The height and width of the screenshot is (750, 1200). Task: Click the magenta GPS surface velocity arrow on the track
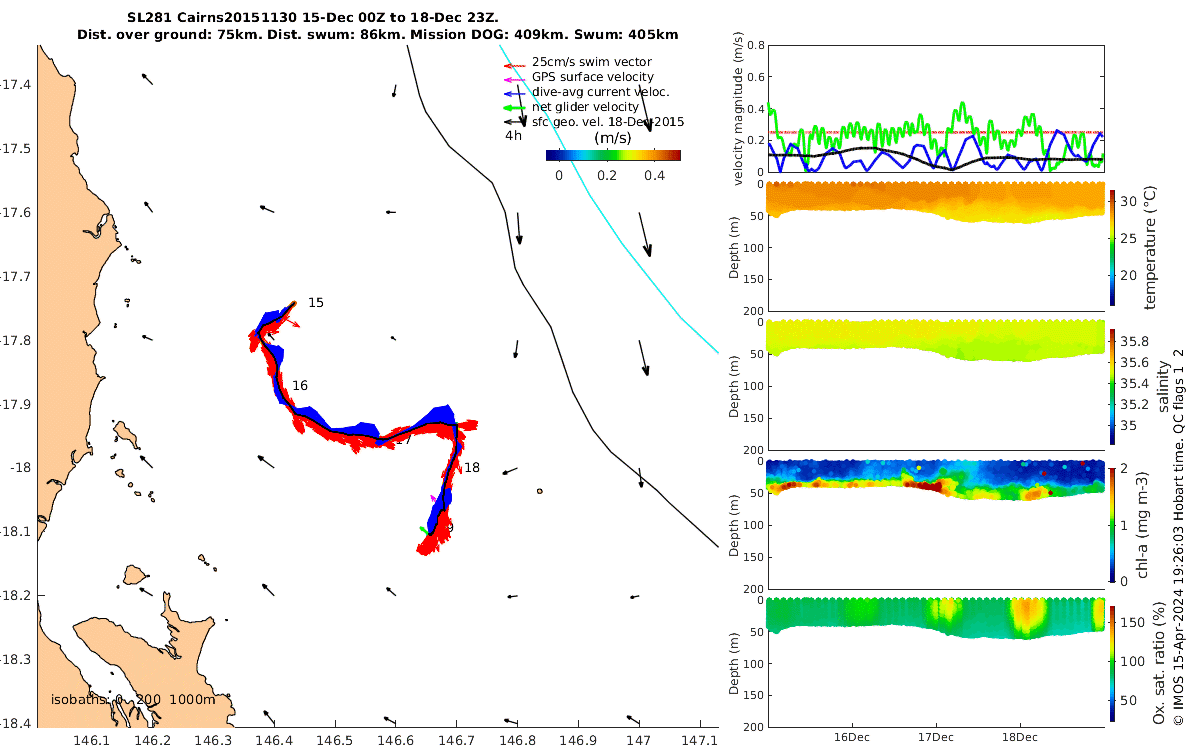[x=433, y=498]
